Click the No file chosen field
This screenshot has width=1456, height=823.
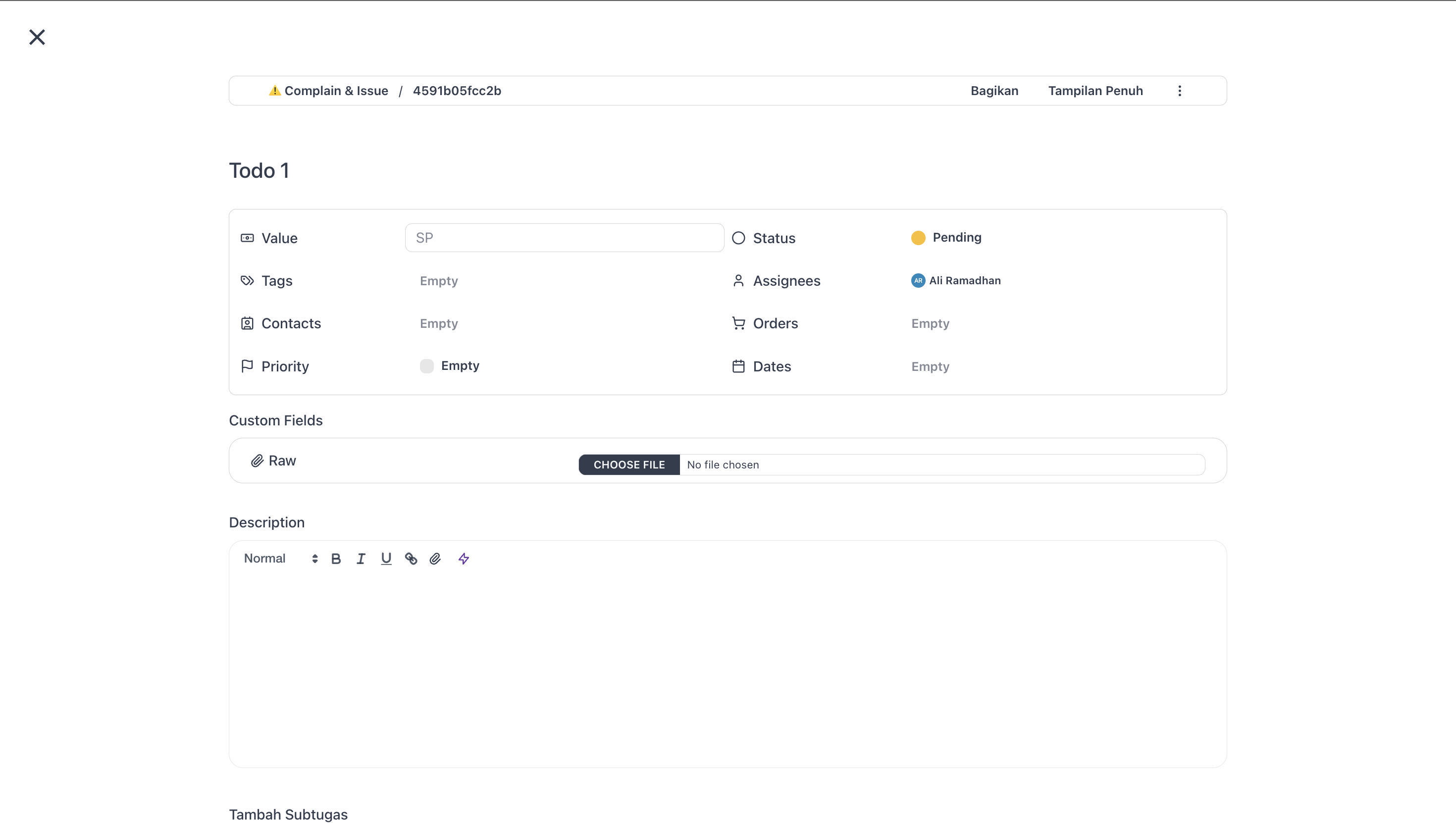coord(941,464)
